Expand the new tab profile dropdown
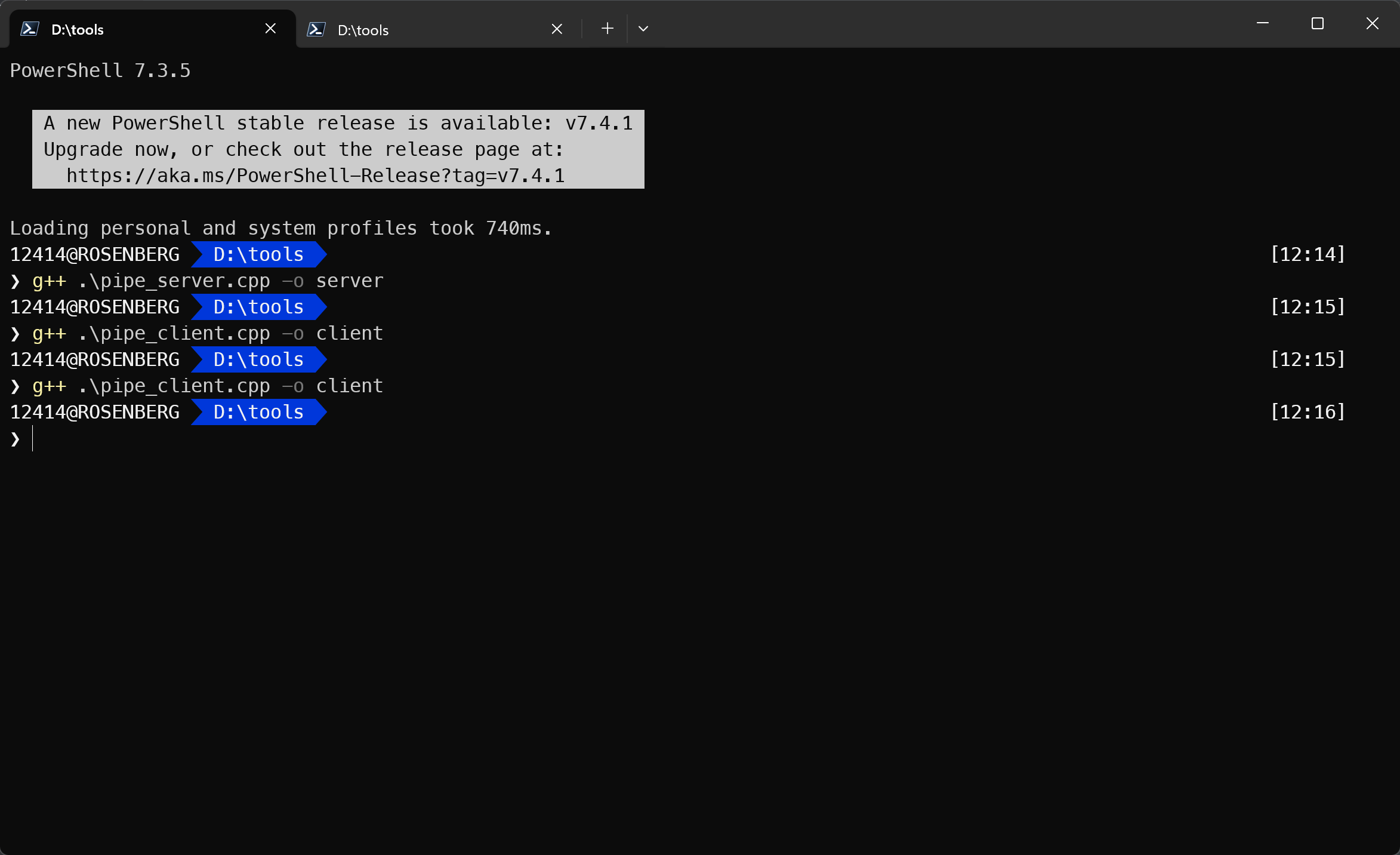 tap(643, 29)
